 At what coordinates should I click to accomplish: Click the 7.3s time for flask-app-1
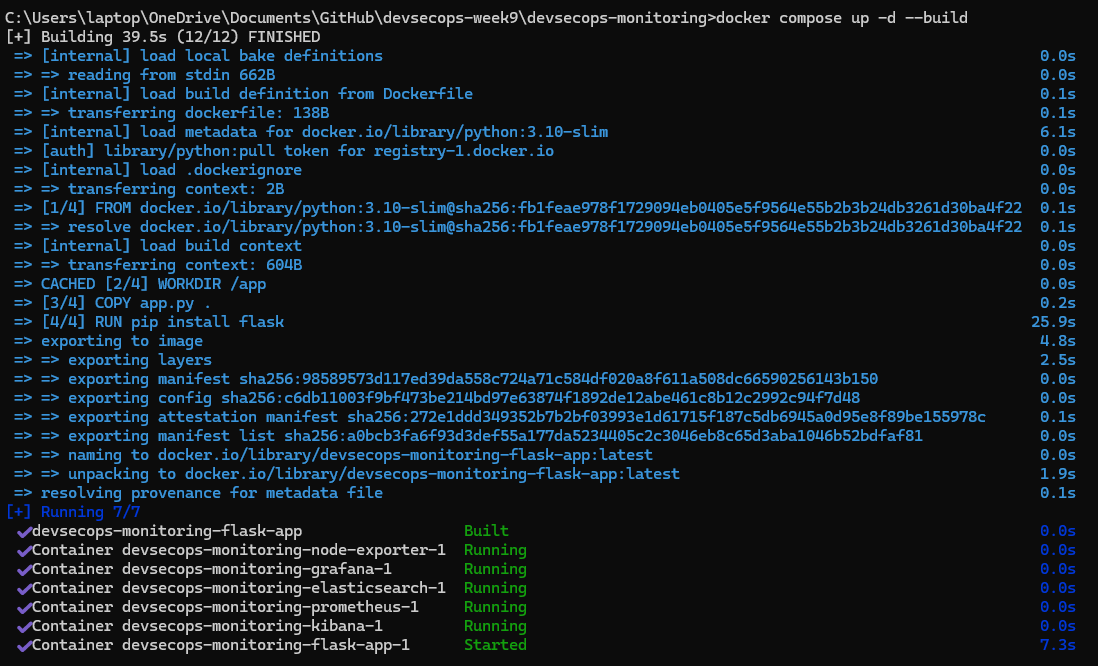(1058, 645)
